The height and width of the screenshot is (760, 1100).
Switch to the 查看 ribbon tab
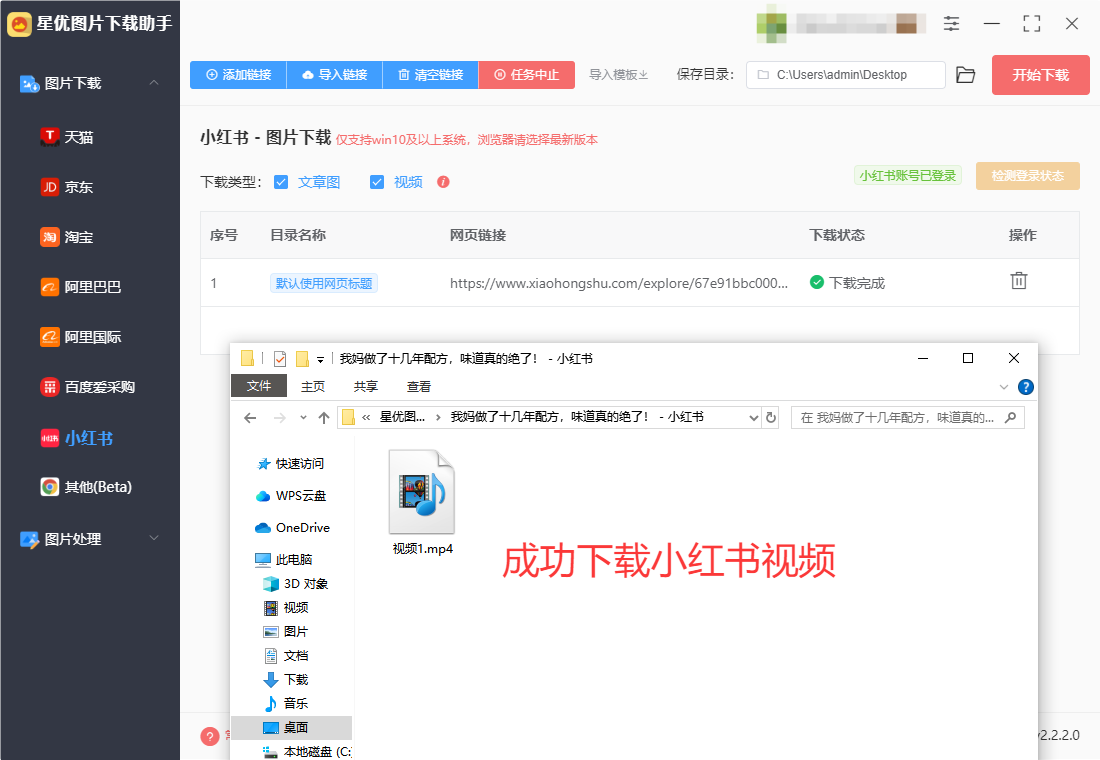click(x=419, y=387)
